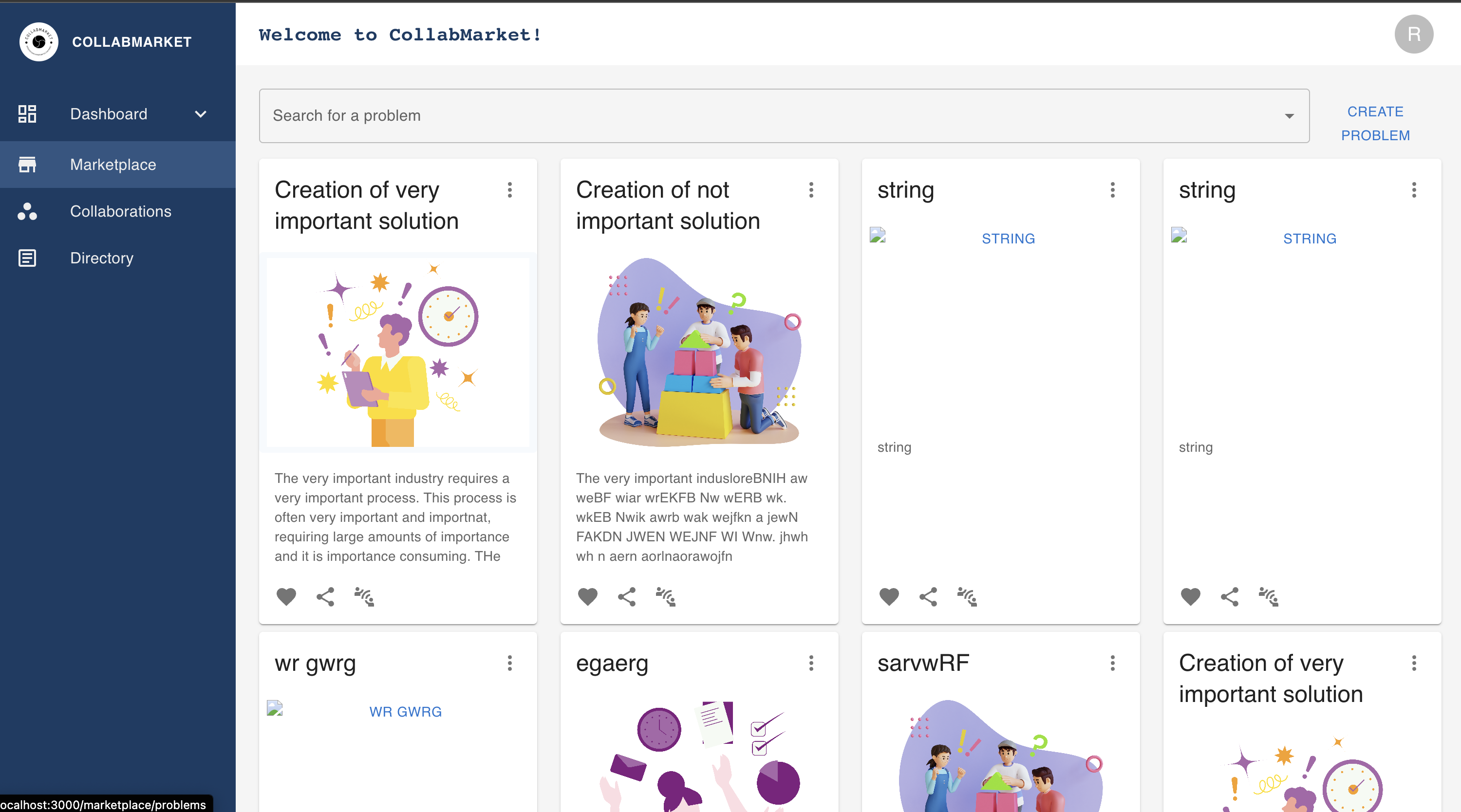Click the CREATE PROBLEM button
Image resolution: width=1461 pixels, height=812 pixels.
pyautogui.click(x=1375, y=123)
